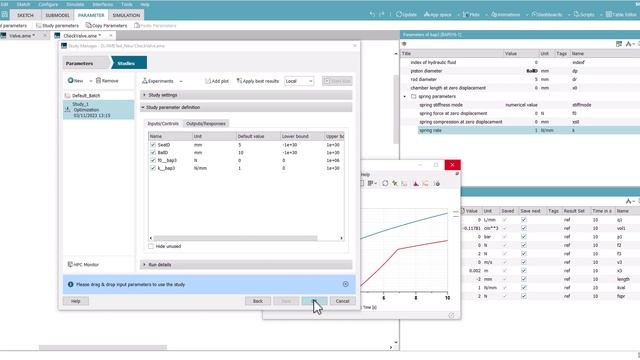Click the Copy Parameters toolbar icon
This screenshot has width=640, height=360.
click(x=89, y=26)
